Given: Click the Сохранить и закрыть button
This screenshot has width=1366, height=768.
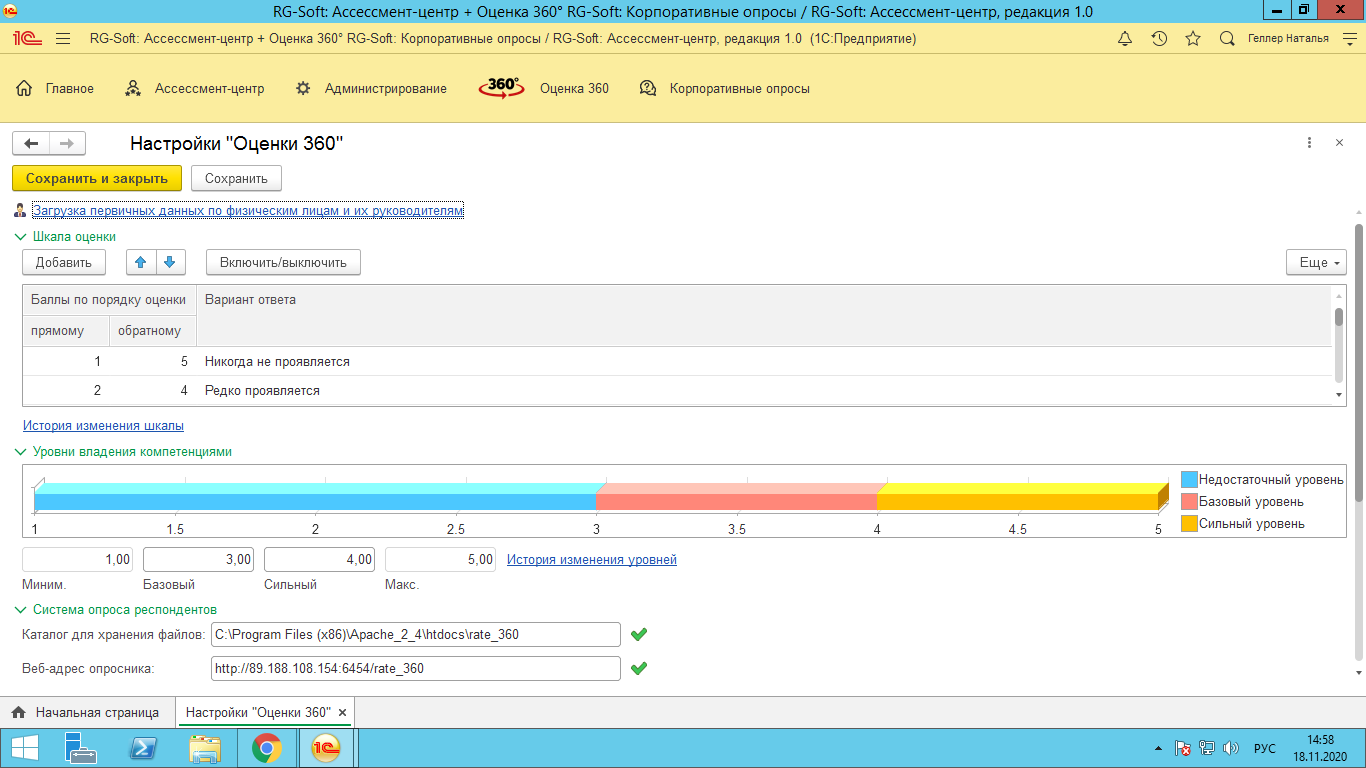Looking at the screenshot, I should point(97,178).
